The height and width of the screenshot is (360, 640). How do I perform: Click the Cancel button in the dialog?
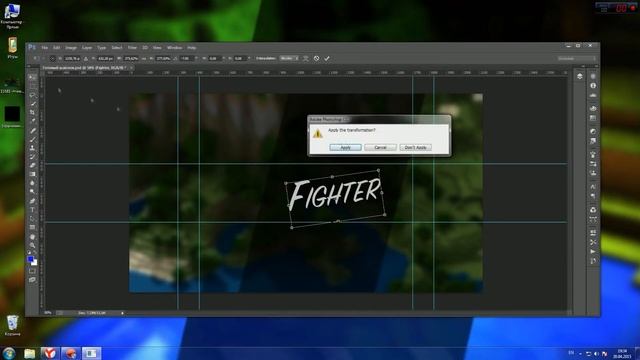point(380,147)
